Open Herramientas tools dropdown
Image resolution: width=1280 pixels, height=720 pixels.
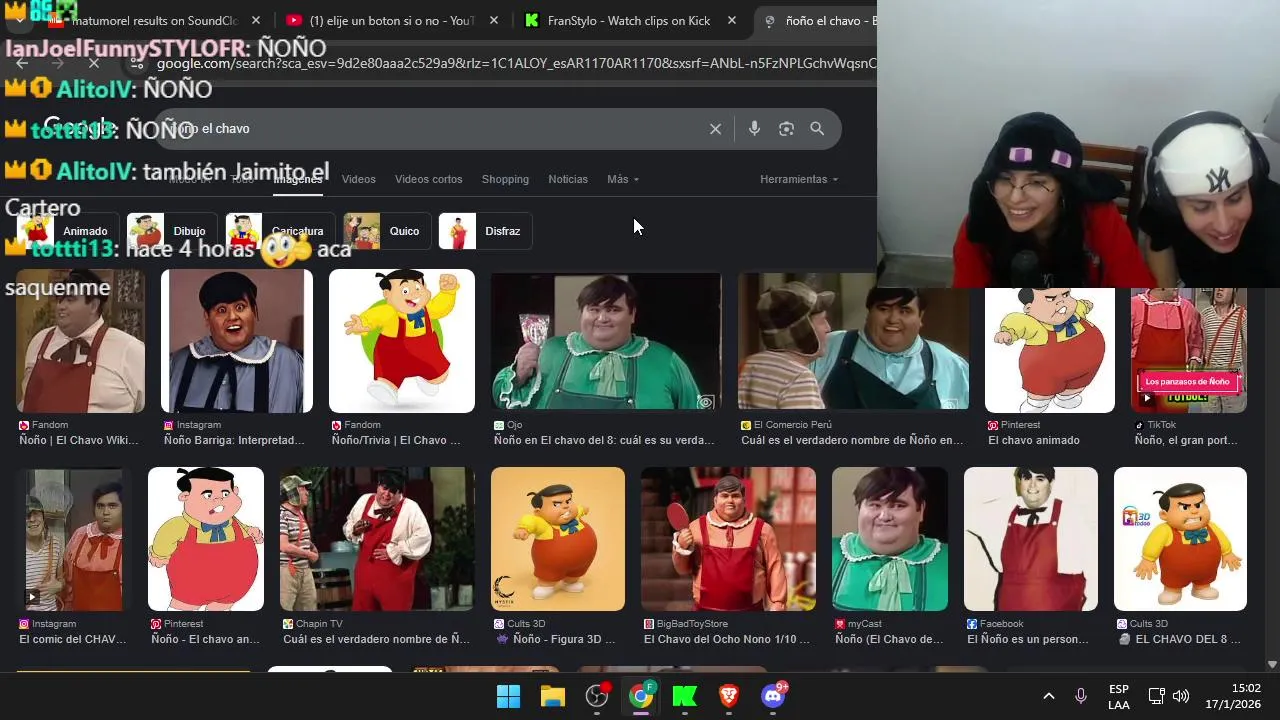(x=799, y=179)
